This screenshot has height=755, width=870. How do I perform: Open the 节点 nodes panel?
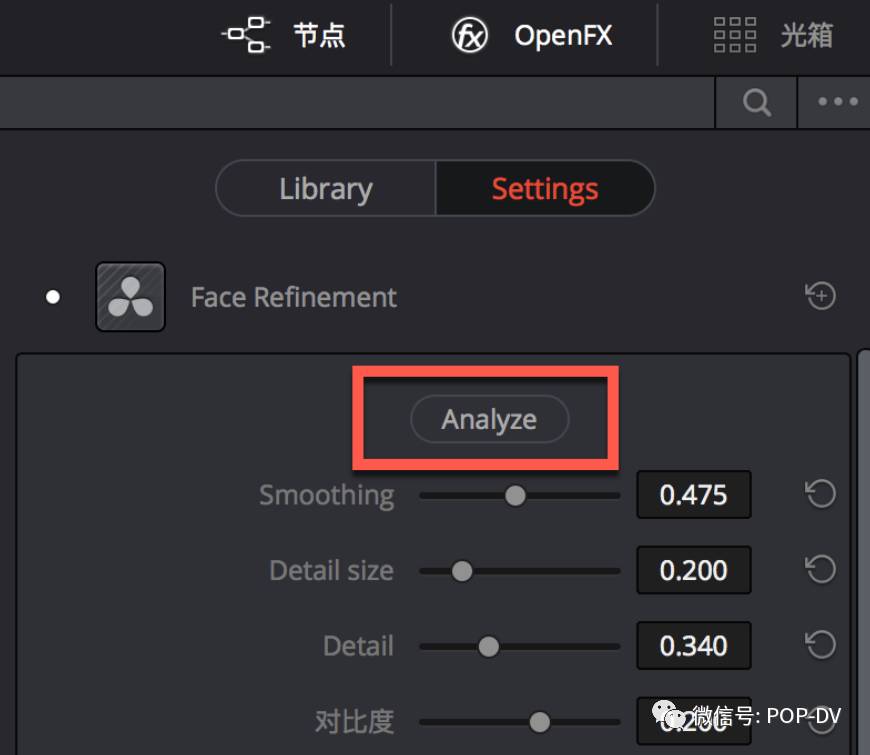[284, 36]
